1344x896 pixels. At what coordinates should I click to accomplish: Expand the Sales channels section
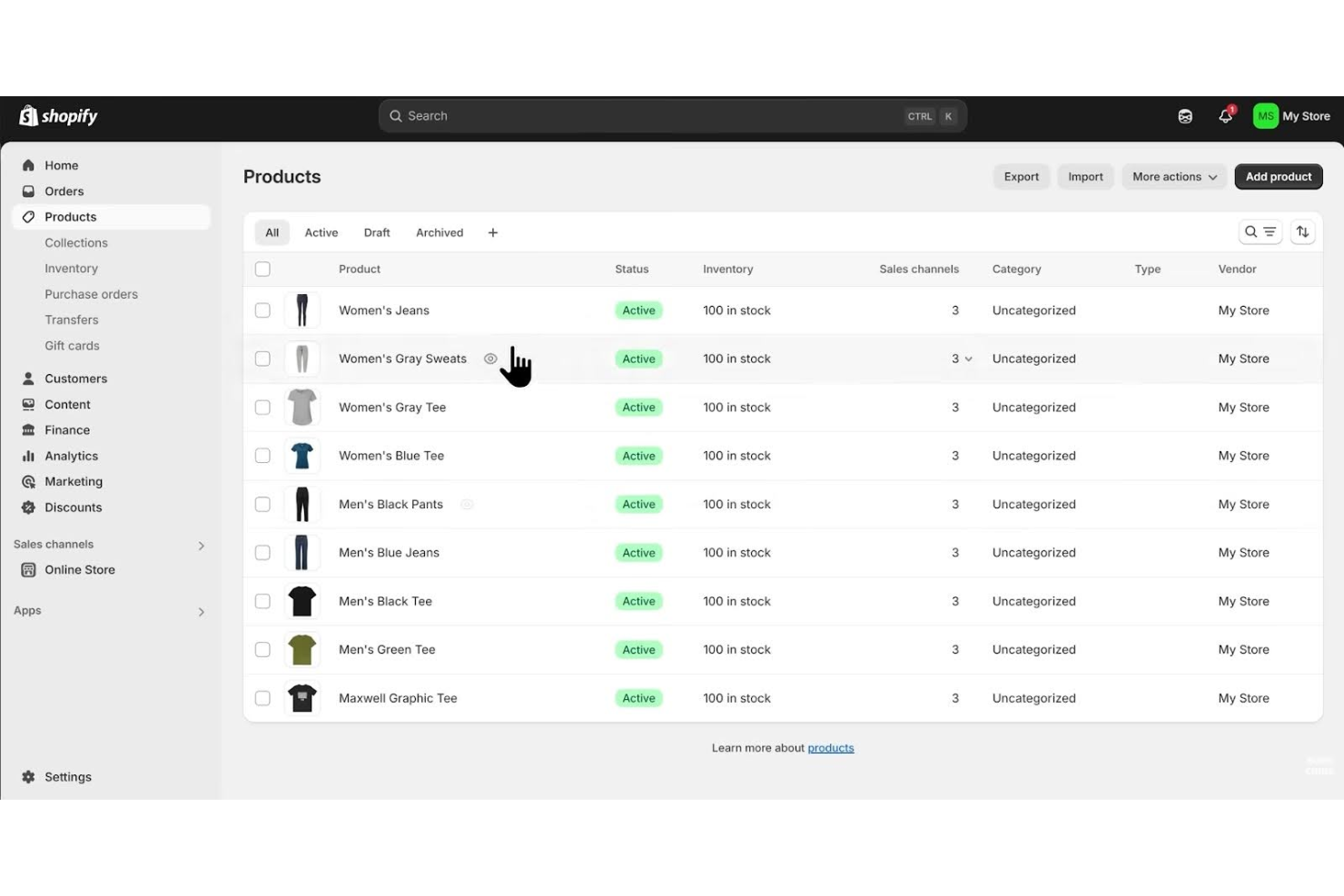201,545
